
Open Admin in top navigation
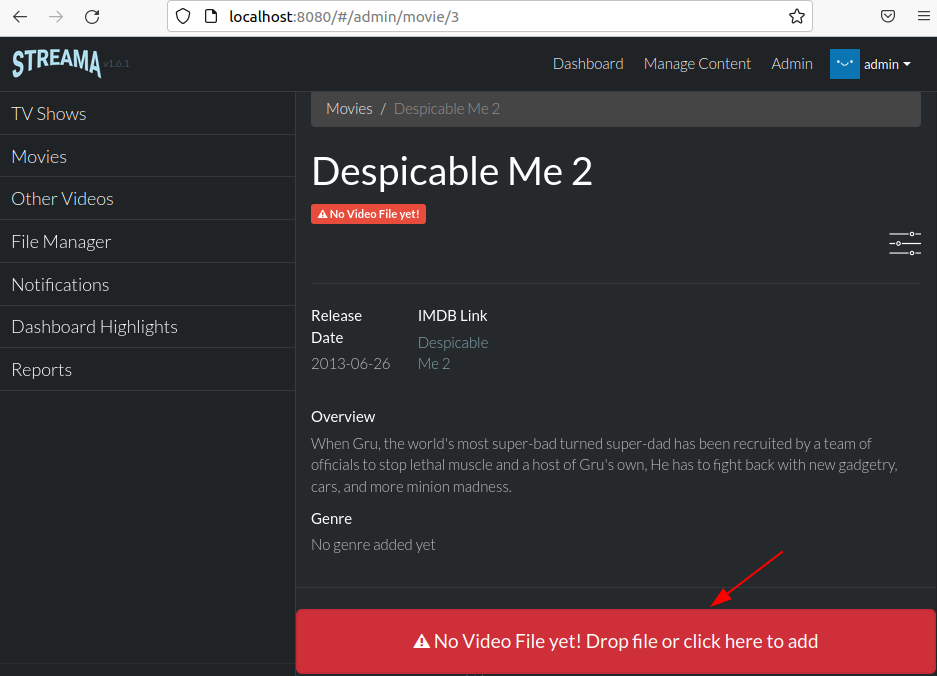[792, 64]
